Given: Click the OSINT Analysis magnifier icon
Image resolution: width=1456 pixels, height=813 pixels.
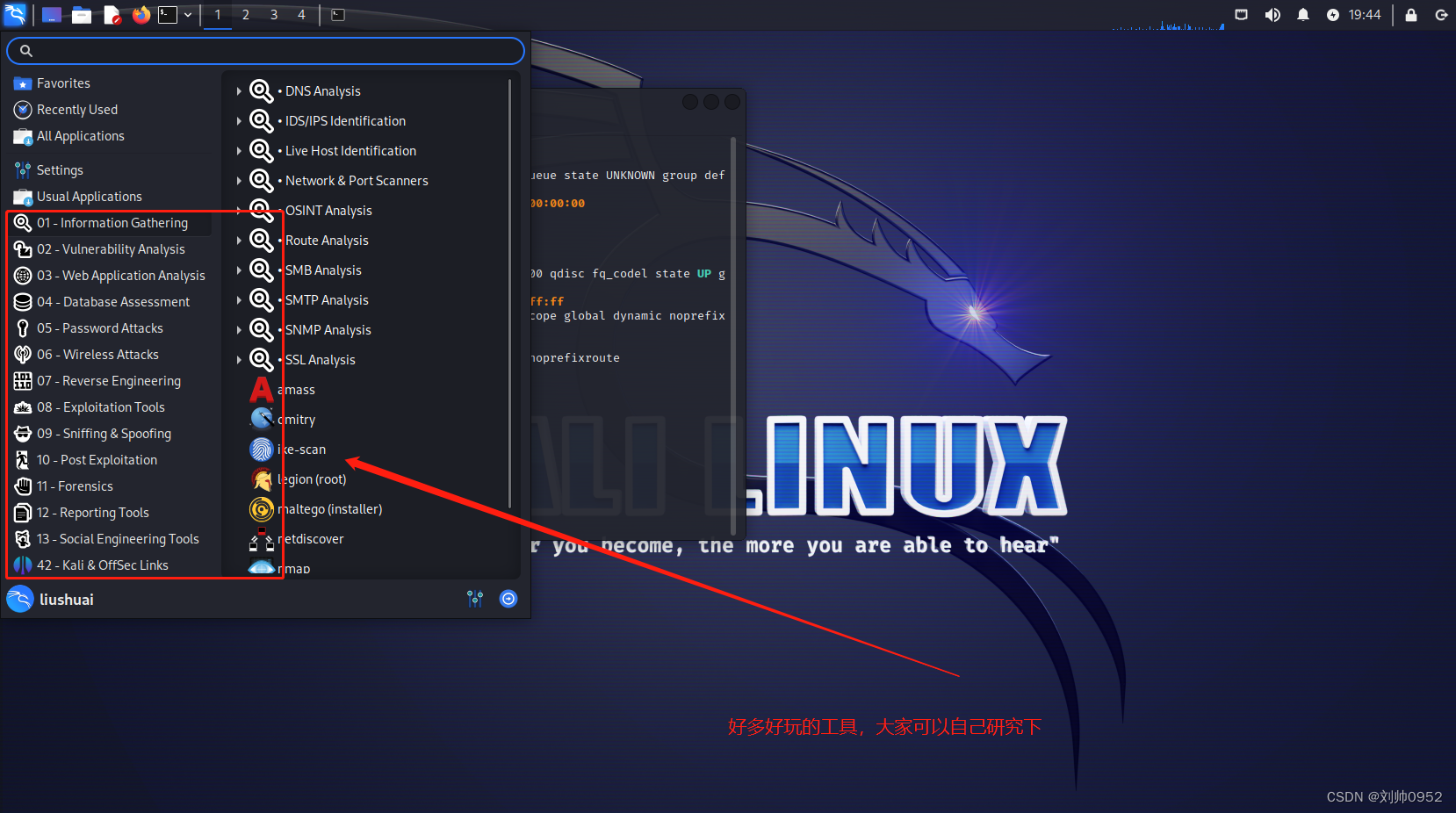Looking at the screenshot, I should pos(262,211).
